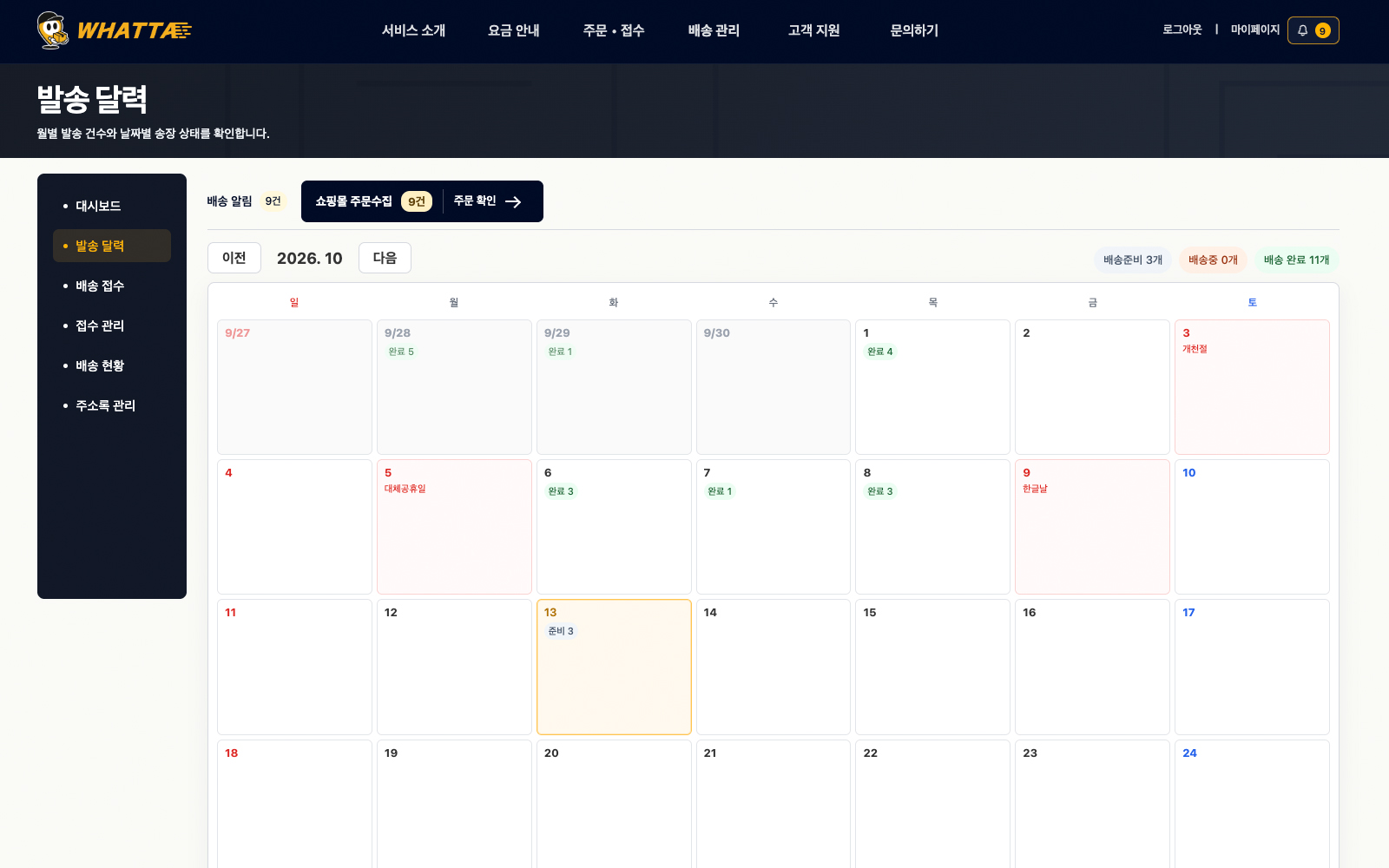Open the 고객 지원 menu
1389x868 pixels.
click(814, 30)
